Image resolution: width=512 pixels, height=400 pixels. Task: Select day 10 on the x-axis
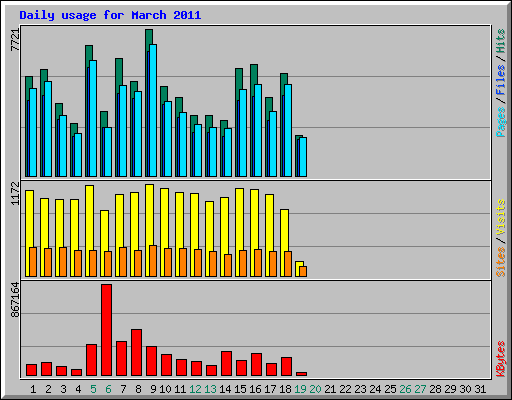tap(165, 389)
